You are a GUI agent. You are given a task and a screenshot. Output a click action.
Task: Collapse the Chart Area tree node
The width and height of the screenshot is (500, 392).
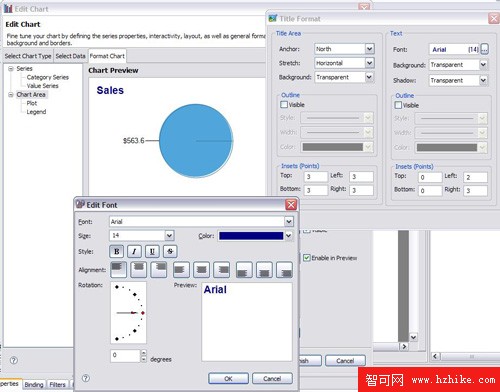point(11,95)
